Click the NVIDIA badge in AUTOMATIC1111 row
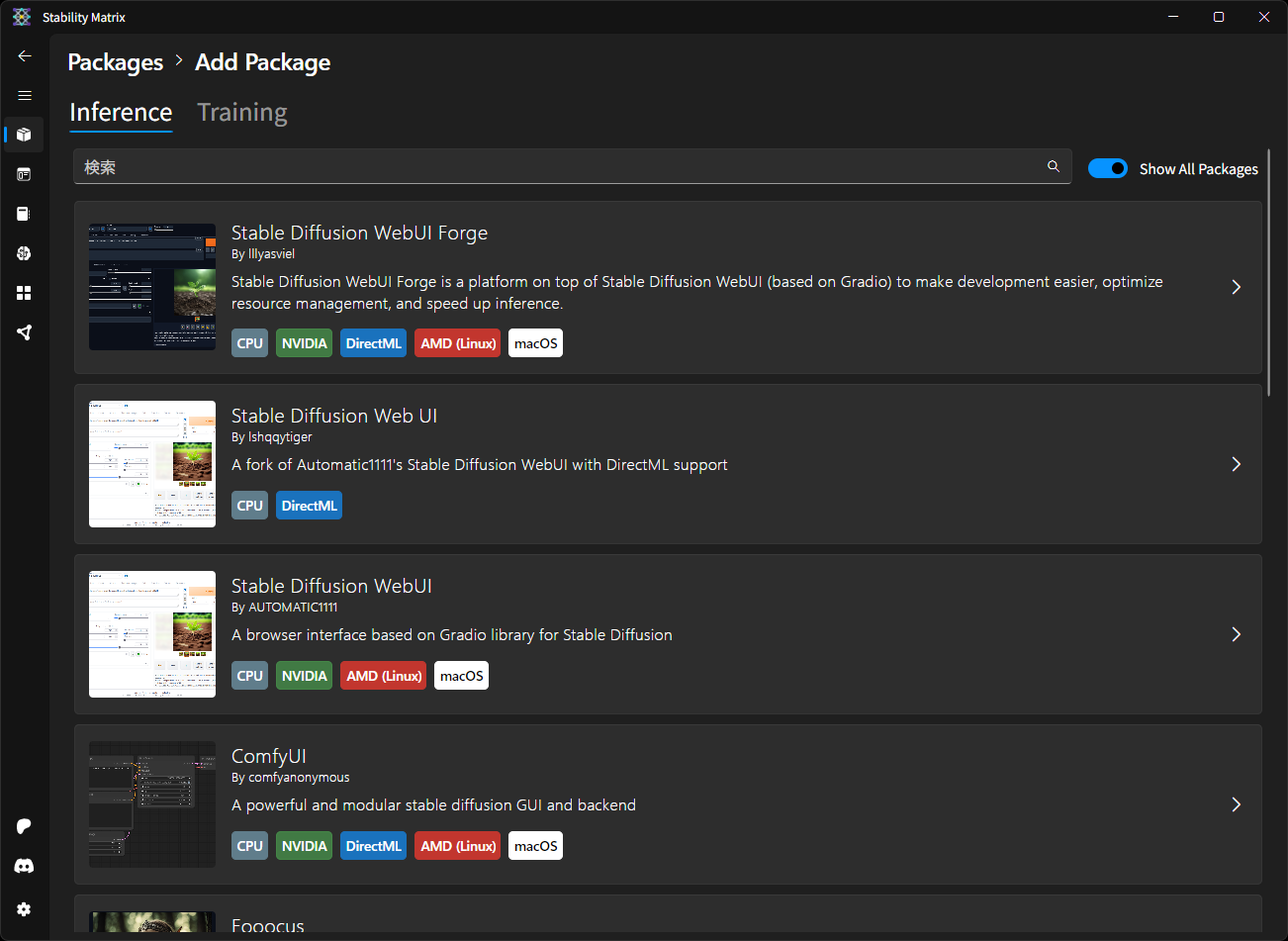 [x=304, y=676]
